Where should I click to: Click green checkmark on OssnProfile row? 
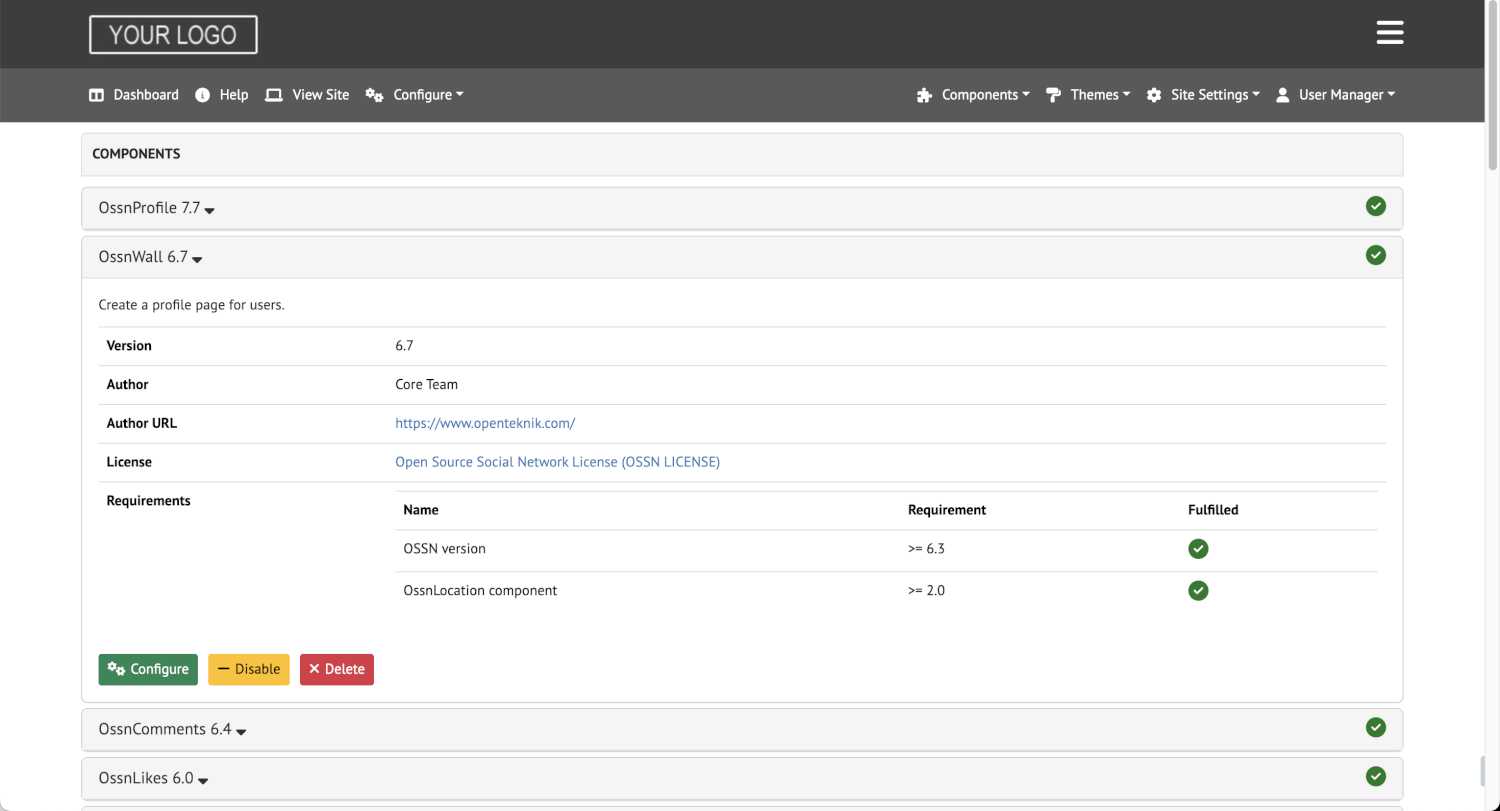coord(1375,206)
